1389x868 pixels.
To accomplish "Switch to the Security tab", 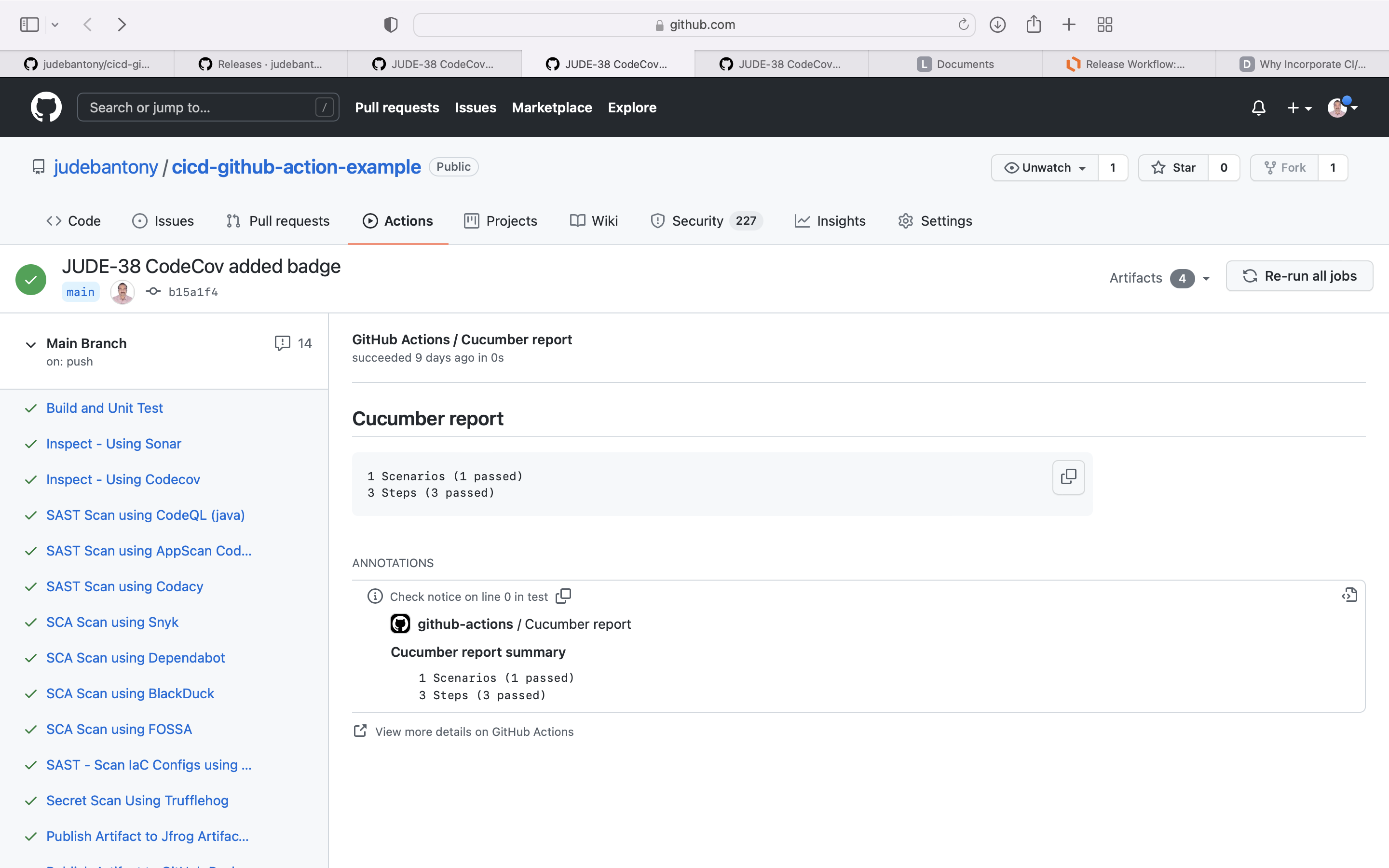I will click(x=697, y=221).
